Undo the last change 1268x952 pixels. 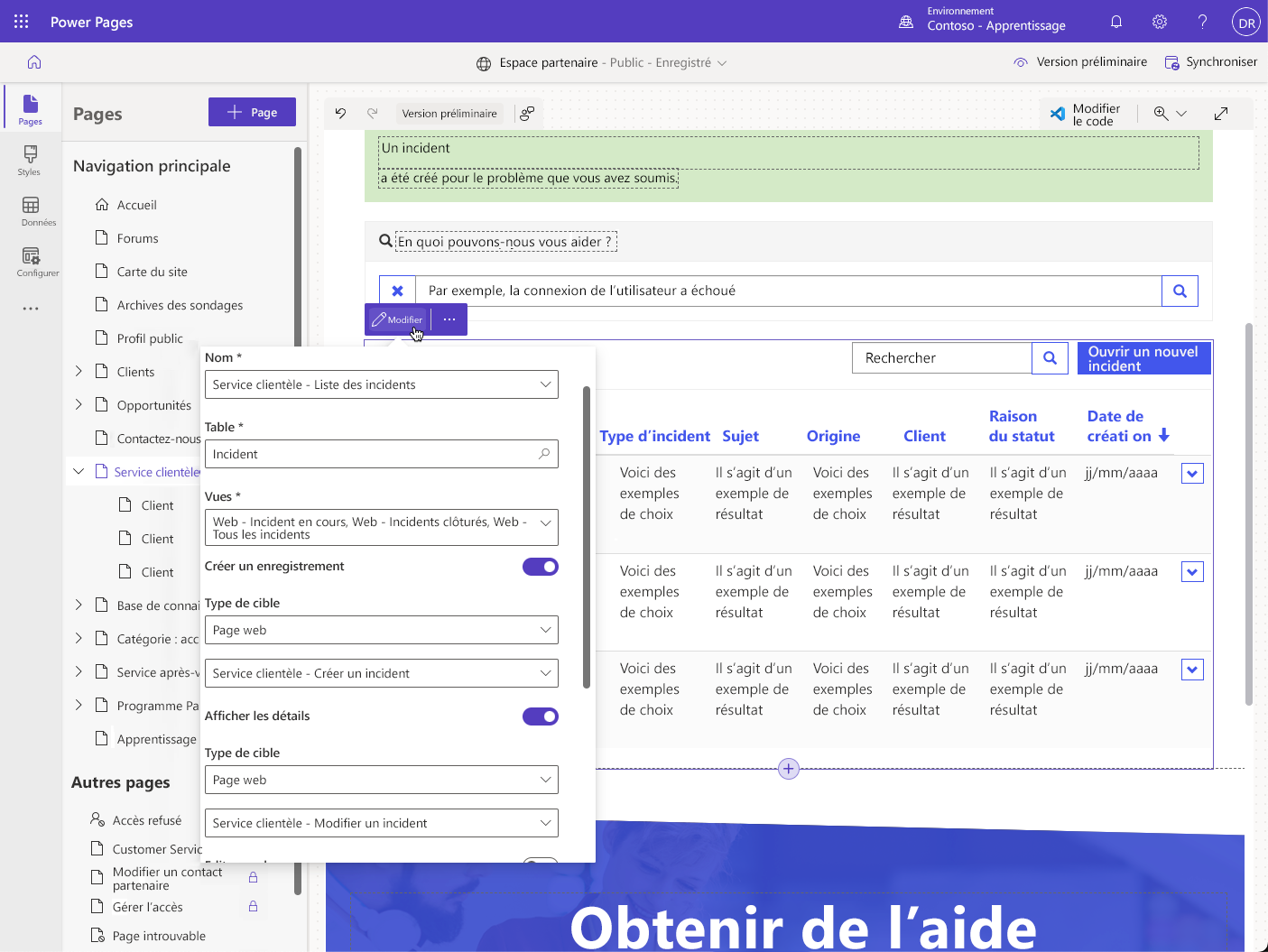click(340, 113)
